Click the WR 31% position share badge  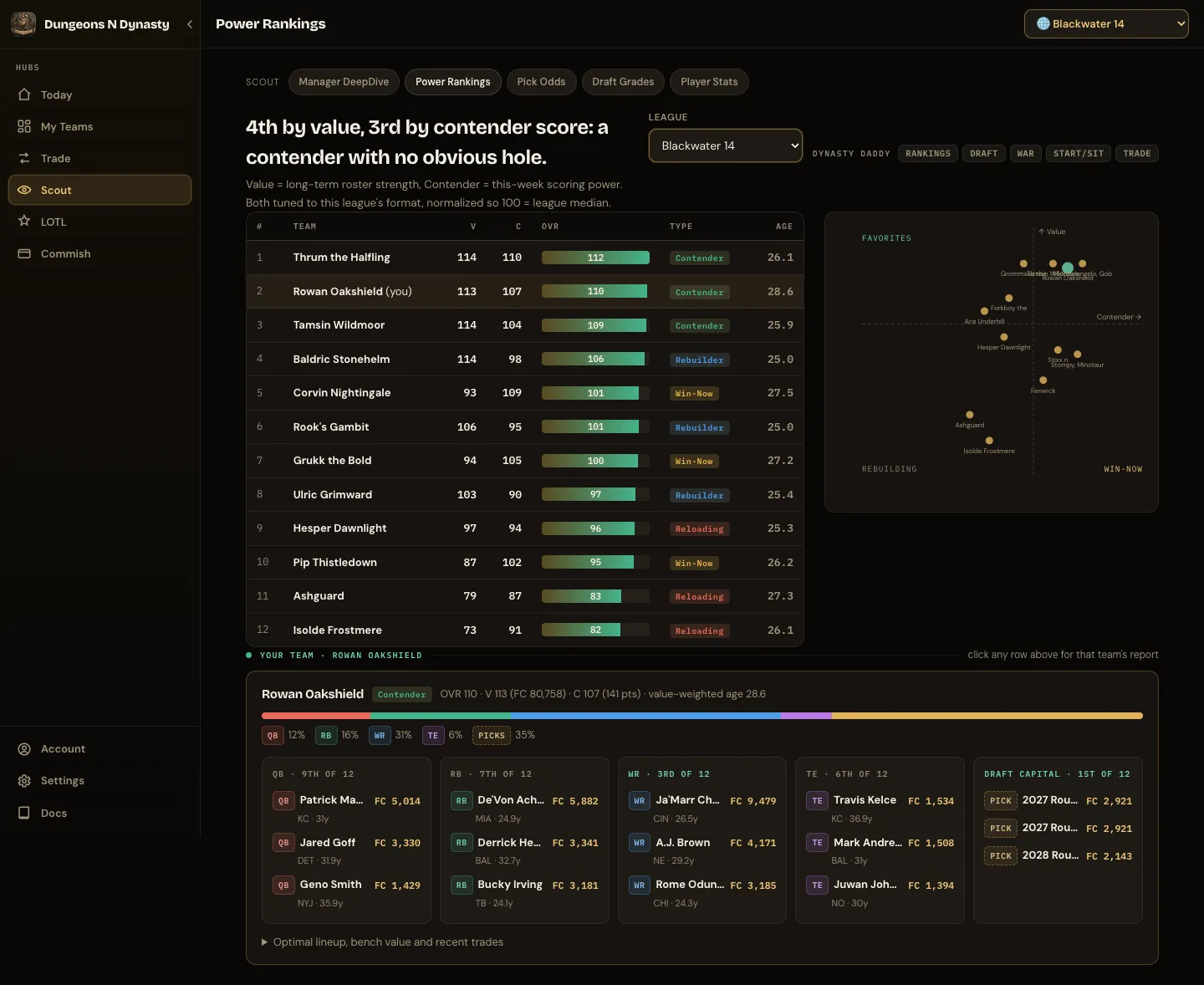[x=380, y=736]
